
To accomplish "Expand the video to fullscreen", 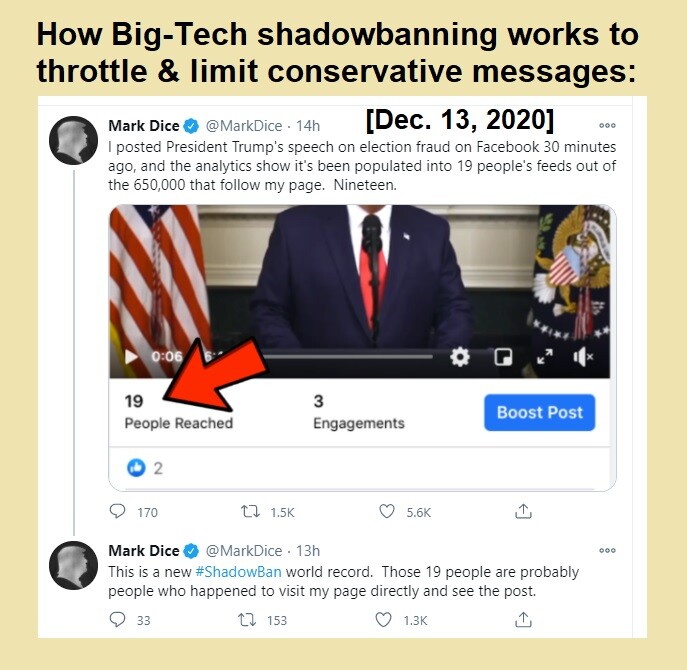I will [545, 357].
